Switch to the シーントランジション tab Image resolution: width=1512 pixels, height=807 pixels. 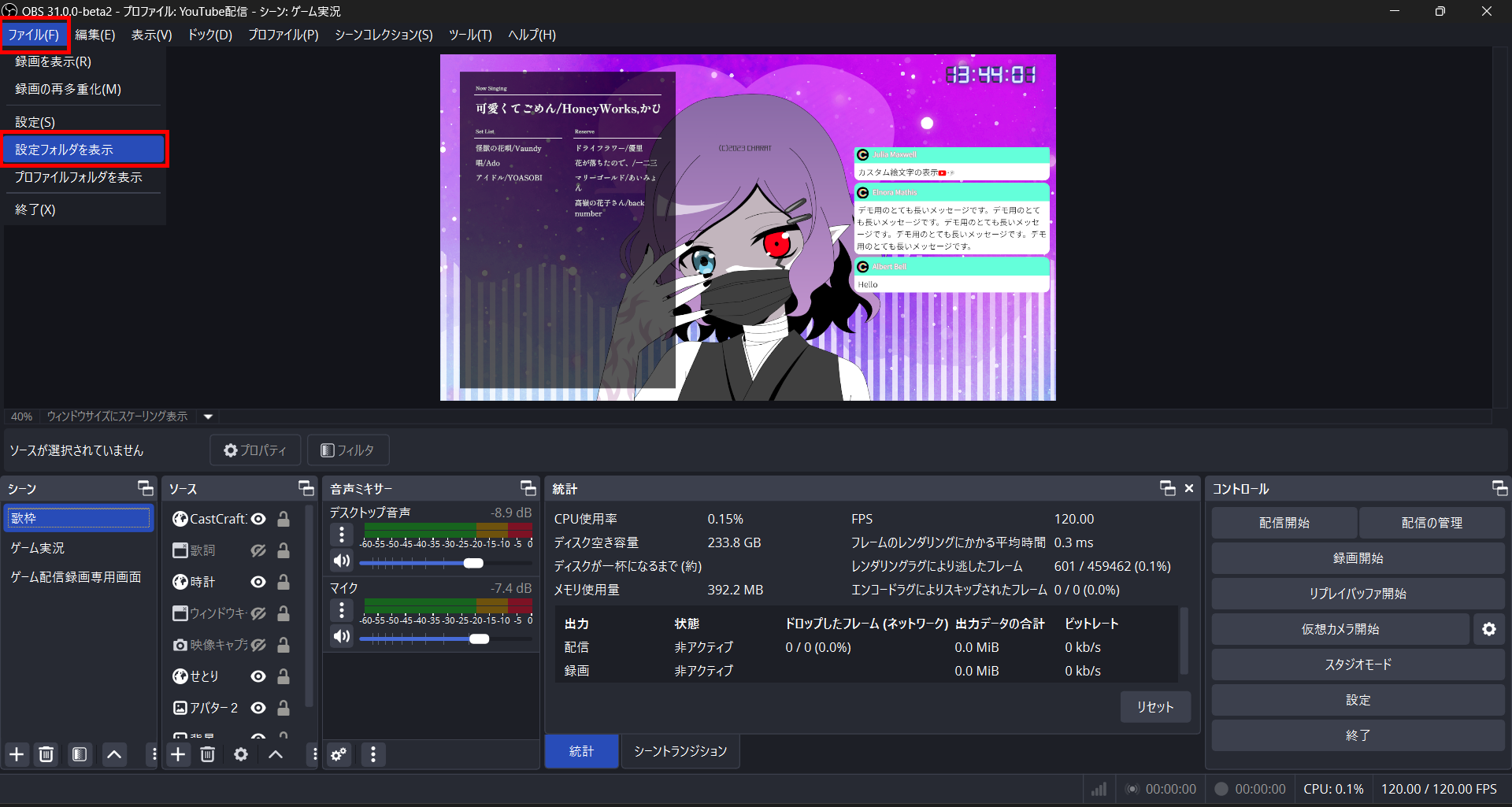(680, 751)
